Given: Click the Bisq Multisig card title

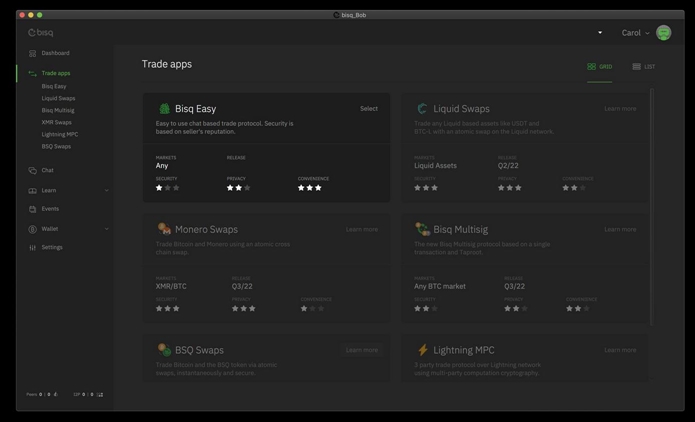Looking at the screenshot, I should (x=461, y=229).
